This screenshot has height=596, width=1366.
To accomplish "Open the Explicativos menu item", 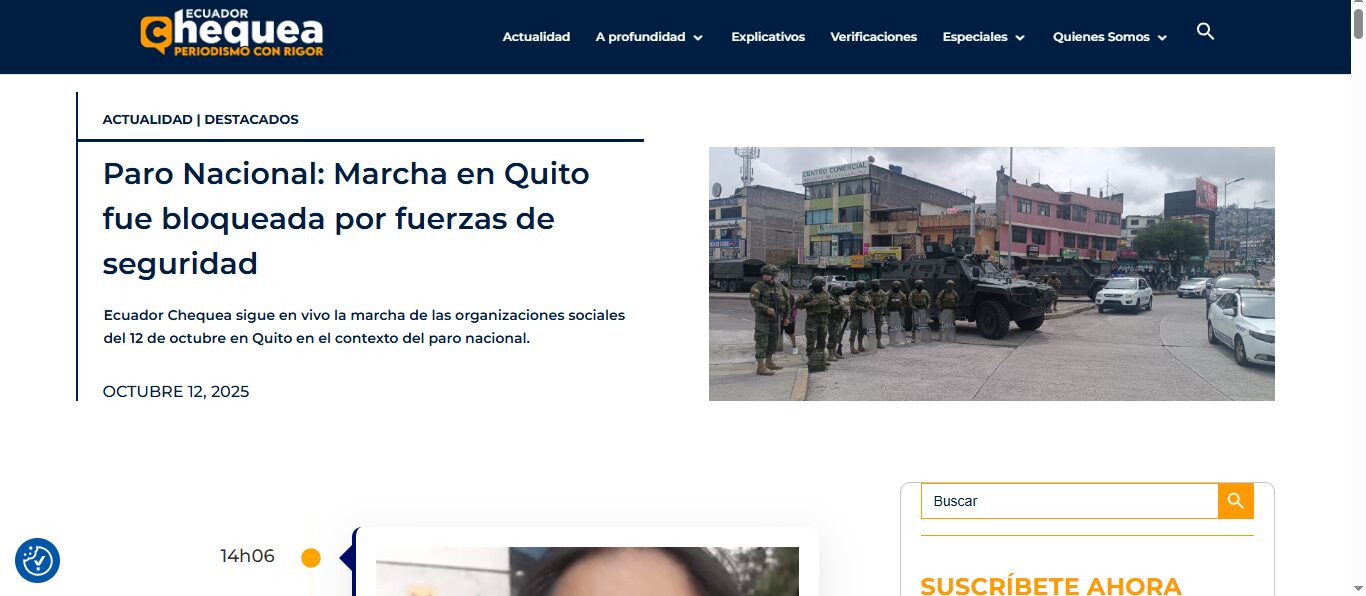I will (x=767, y=37).
